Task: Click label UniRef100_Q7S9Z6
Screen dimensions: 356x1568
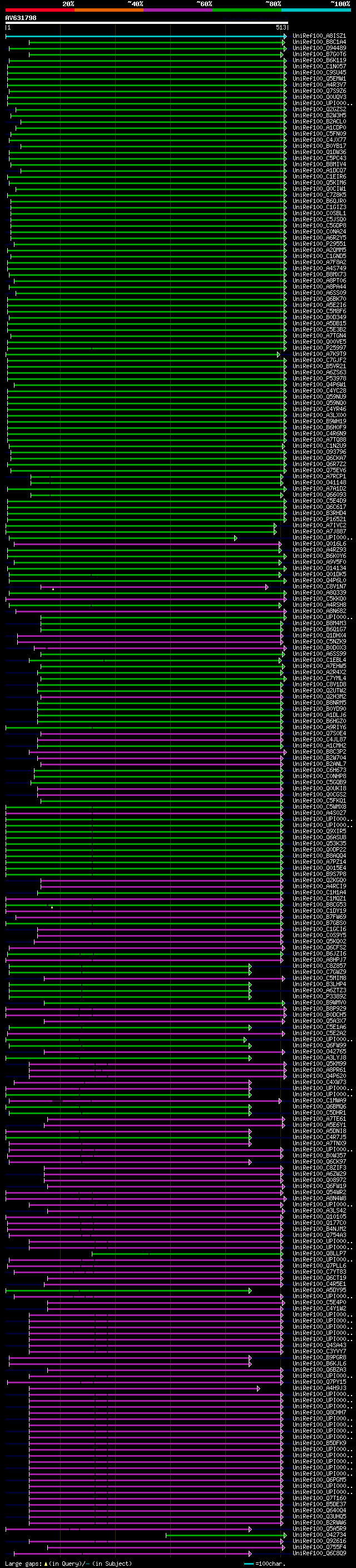Action: (x=319, y=91)
